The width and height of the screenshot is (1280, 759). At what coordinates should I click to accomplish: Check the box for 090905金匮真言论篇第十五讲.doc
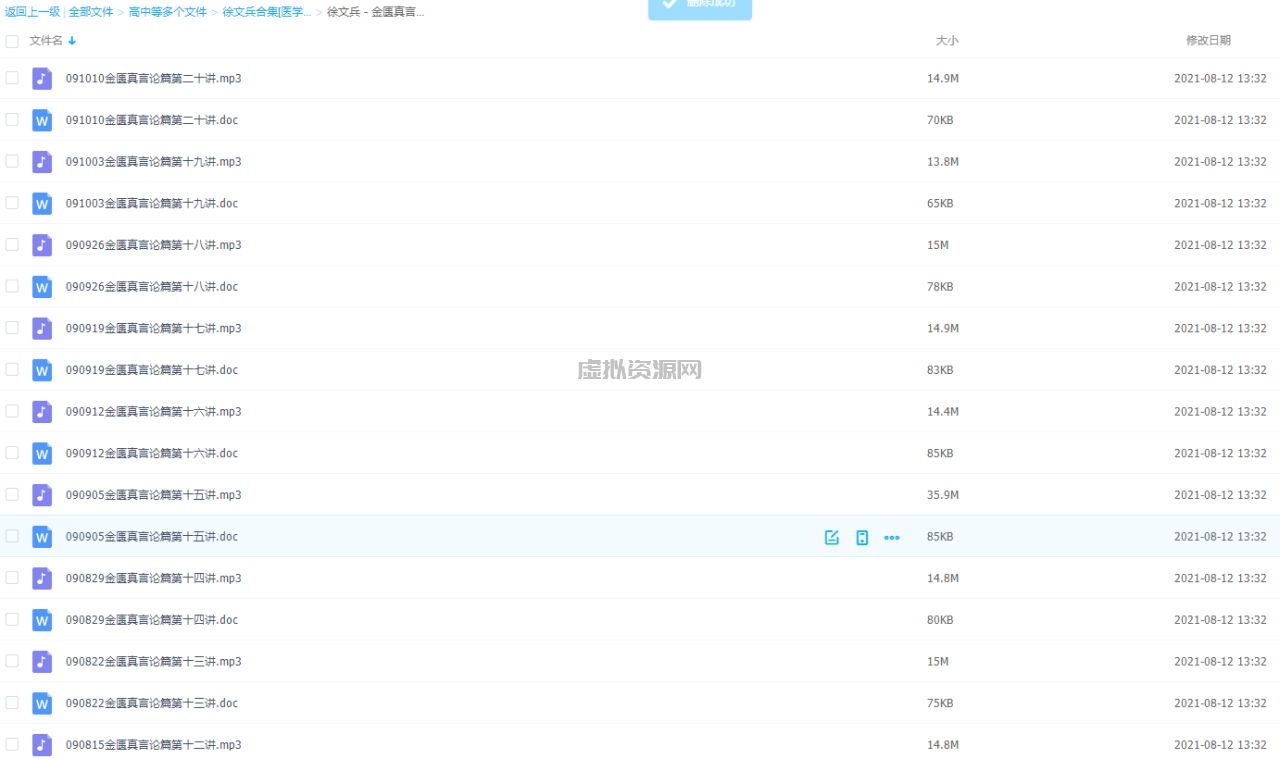[12, 536]
